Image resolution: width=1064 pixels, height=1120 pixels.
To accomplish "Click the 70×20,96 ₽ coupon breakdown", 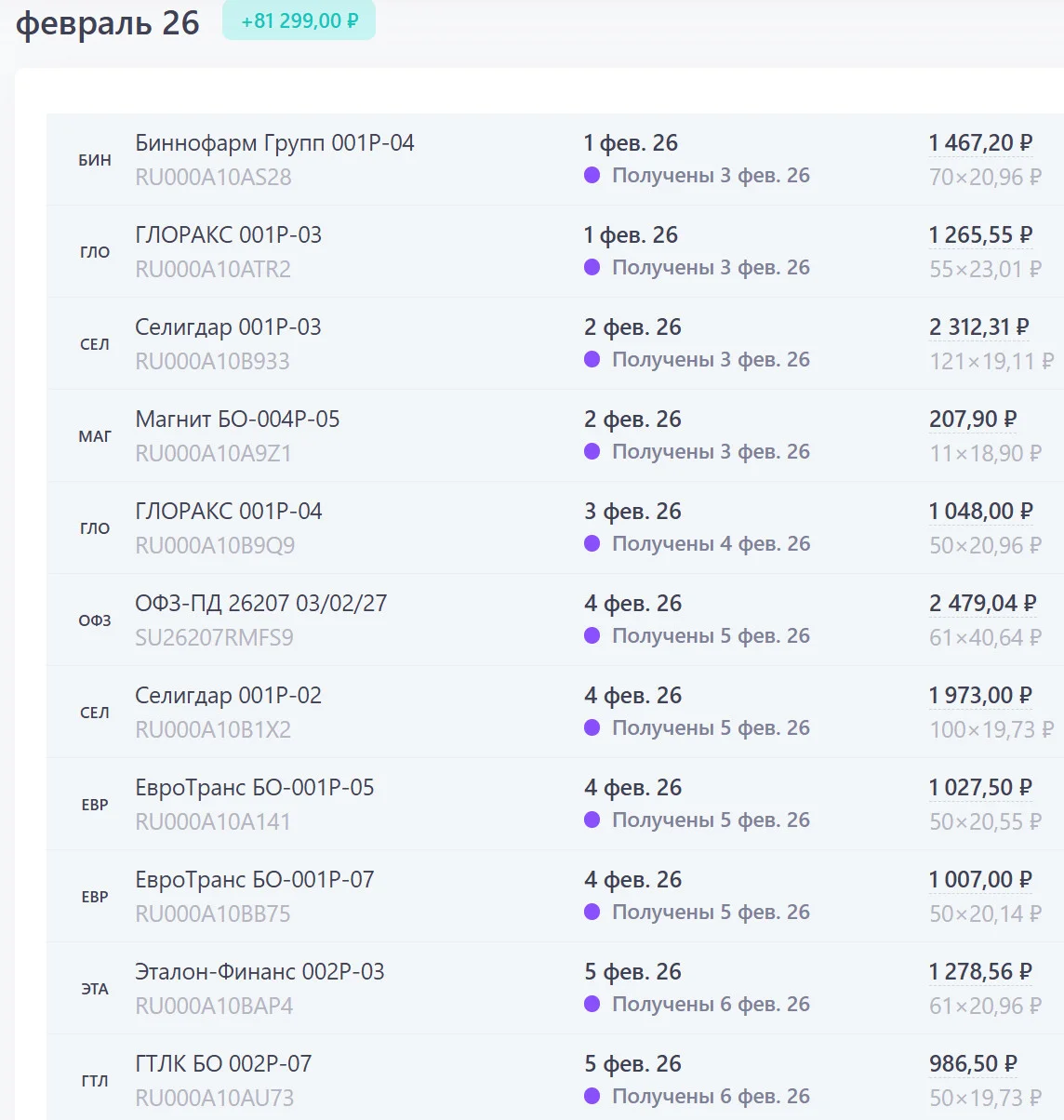I will tap(985, 177).
